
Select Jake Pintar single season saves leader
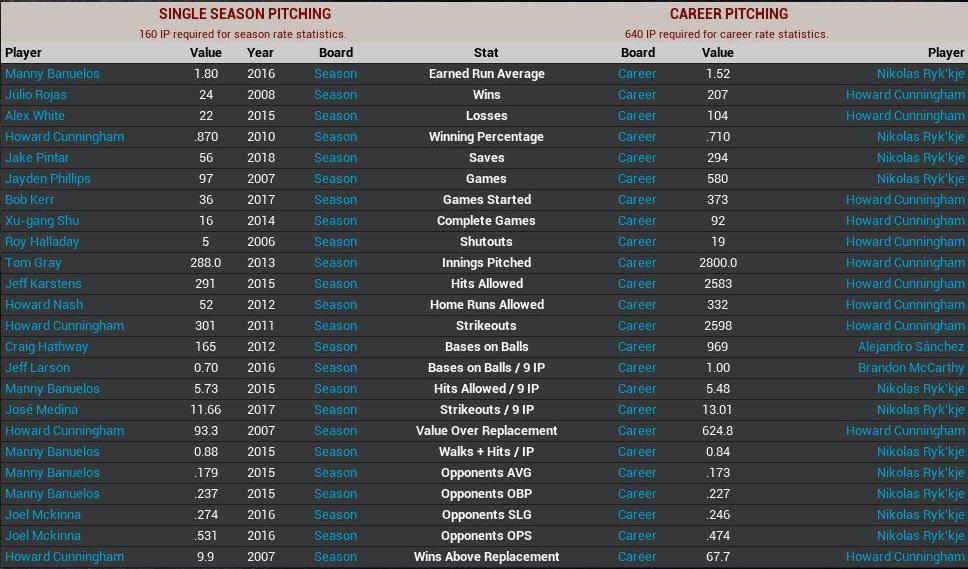tap(37, 158)
